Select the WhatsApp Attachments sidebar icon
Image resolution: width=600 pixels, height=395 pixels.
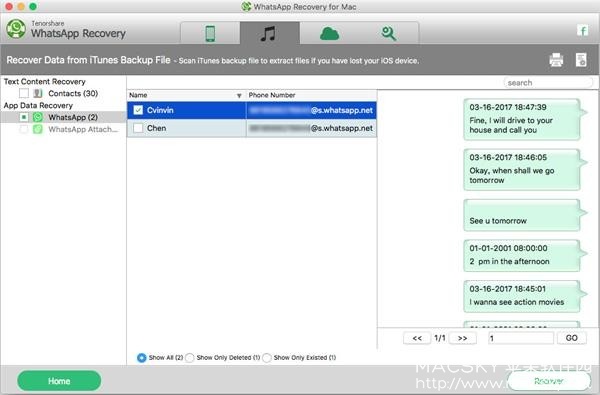tap(38, 129)
